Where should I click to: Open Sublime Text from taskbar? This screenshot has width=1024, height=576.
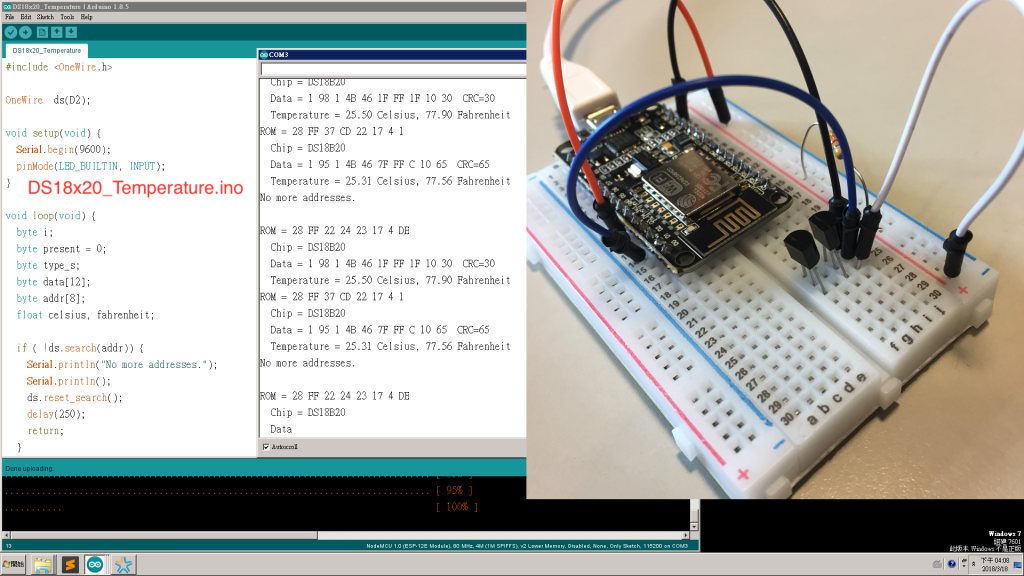pos(69,564)
